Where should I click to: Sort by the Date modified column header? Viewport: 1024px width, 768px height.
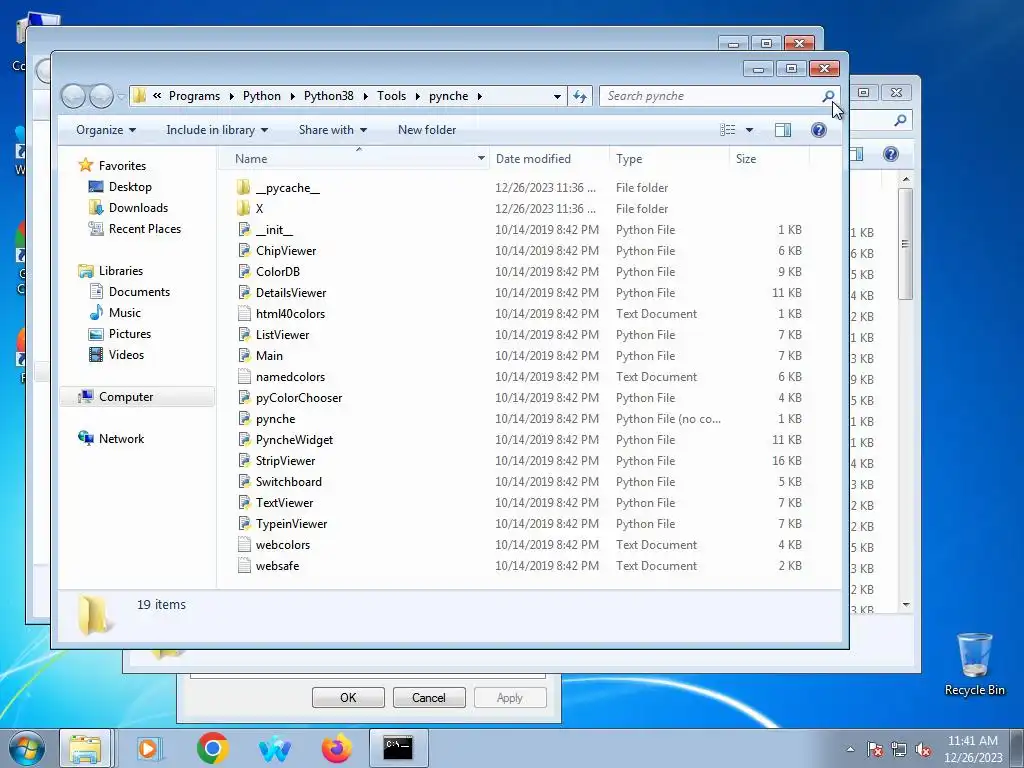(x=549, y=159)
